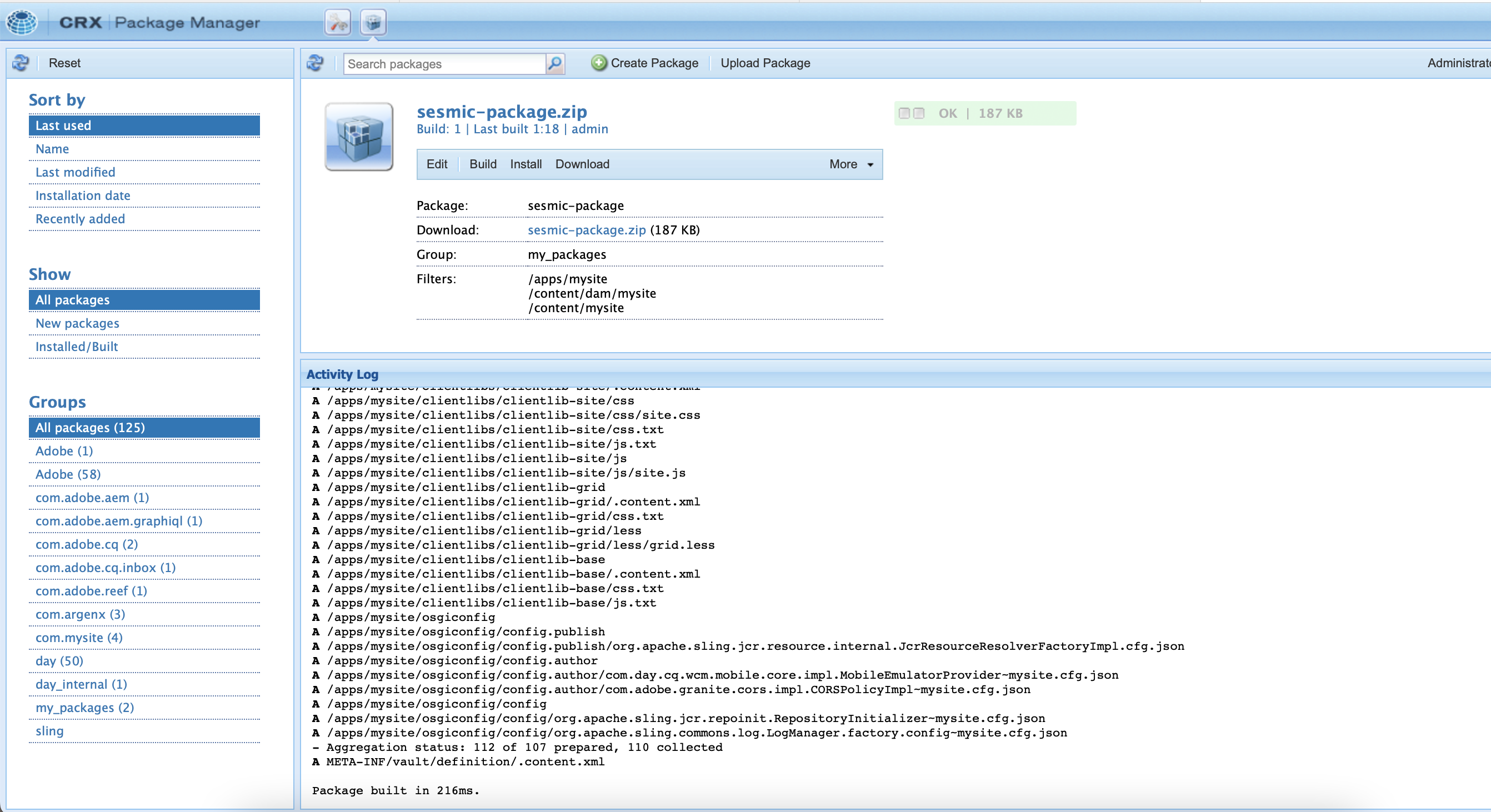The width and height of the screenshot is (1491, 812).
Task: Refresh the package list above the search field
Action: pyautogui.click(x=316, y=63)
